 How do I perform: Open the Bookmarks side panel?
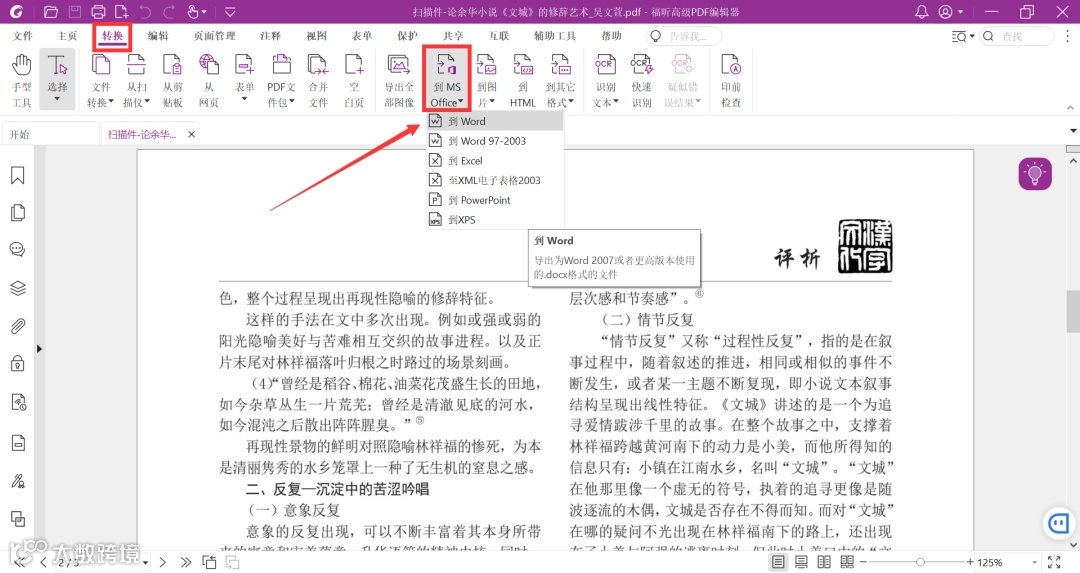pos(18,176)
